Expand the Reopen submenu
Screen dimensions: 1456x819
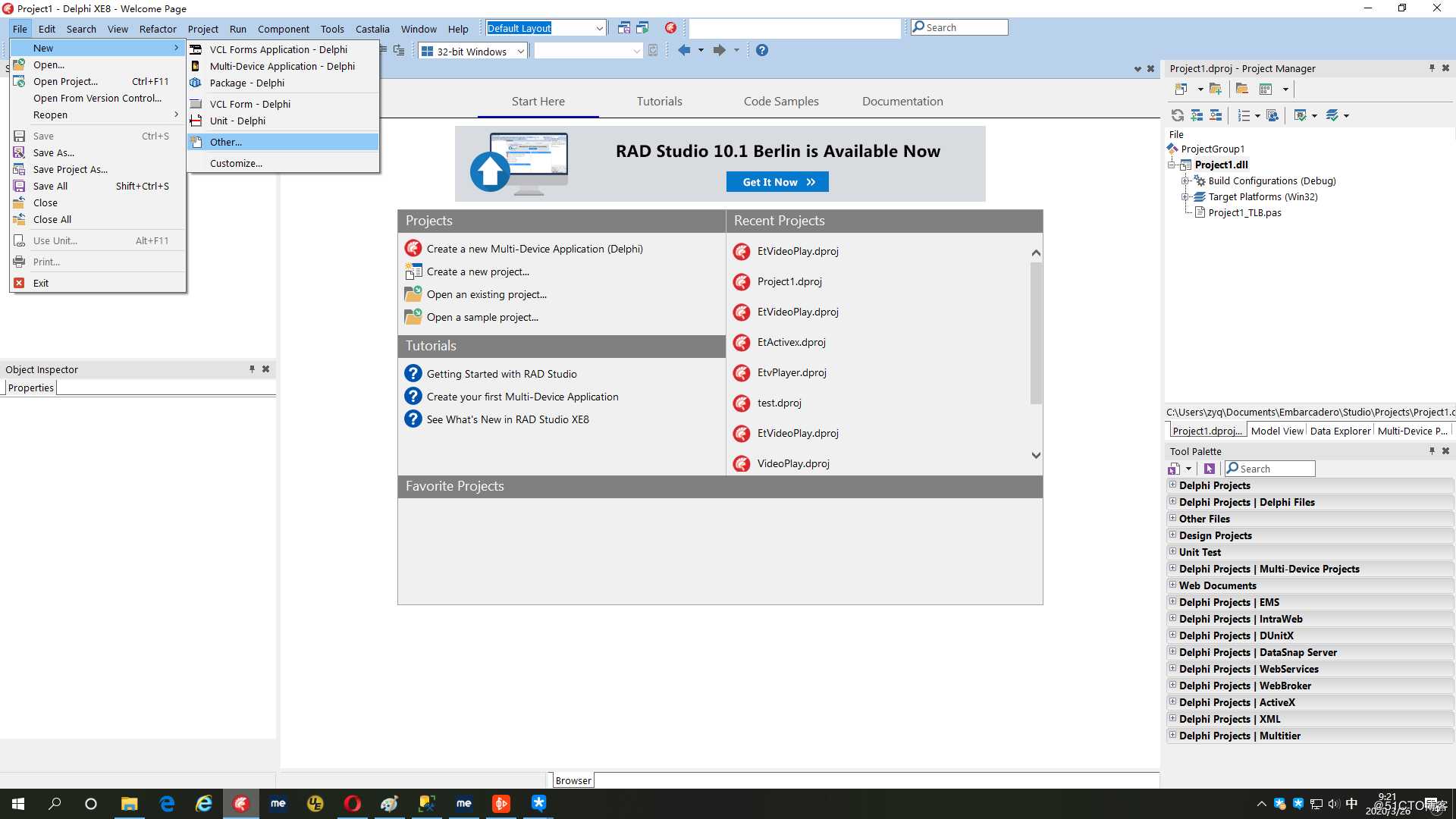(99, 115)
